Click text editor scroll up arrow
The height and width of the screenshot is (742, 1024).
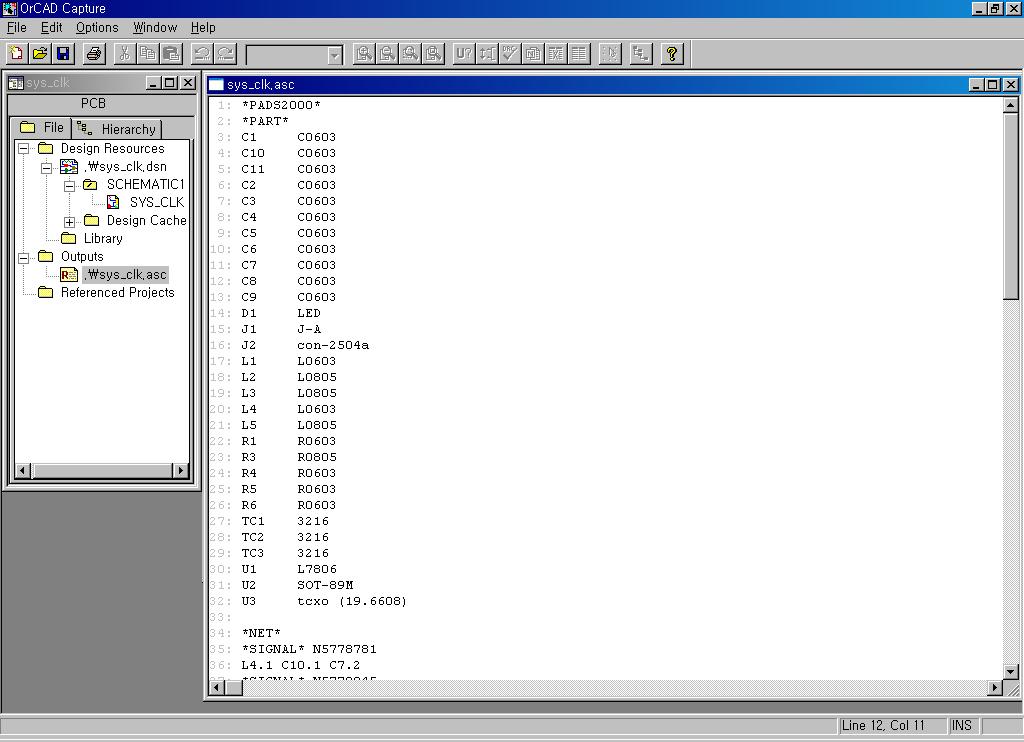[1010, 105]
